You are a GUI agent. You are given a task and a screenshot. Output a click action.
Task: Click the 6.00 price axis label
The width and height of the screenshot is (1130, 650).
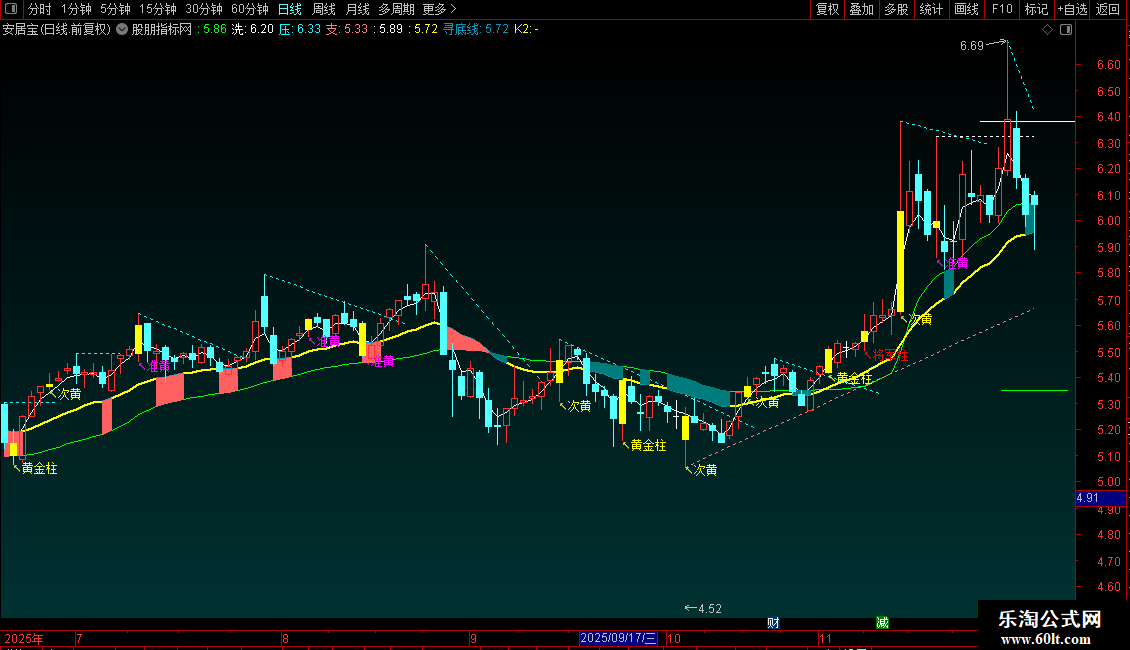click(1108, 221)
